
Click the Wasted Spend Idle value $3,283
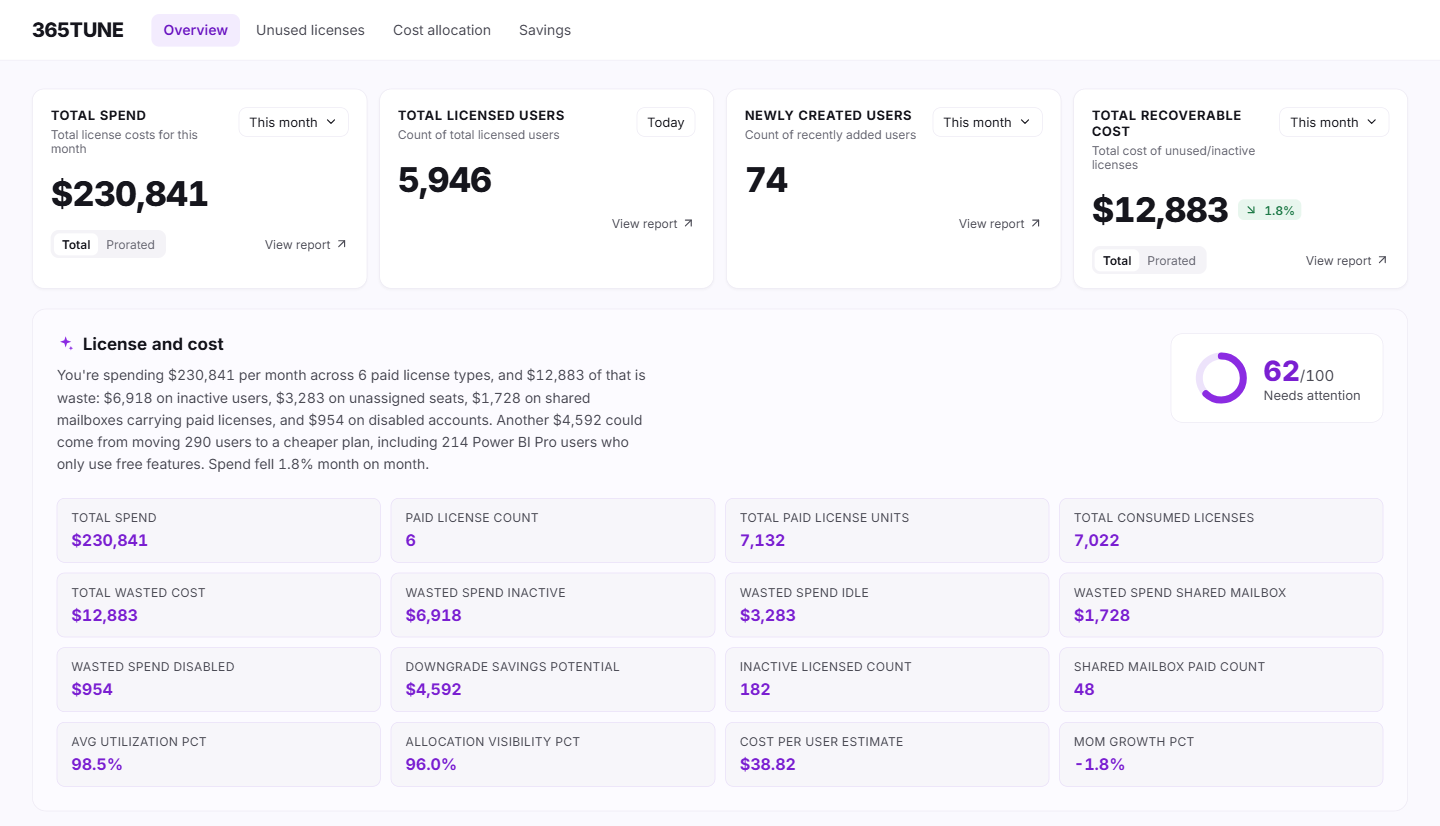768,615
